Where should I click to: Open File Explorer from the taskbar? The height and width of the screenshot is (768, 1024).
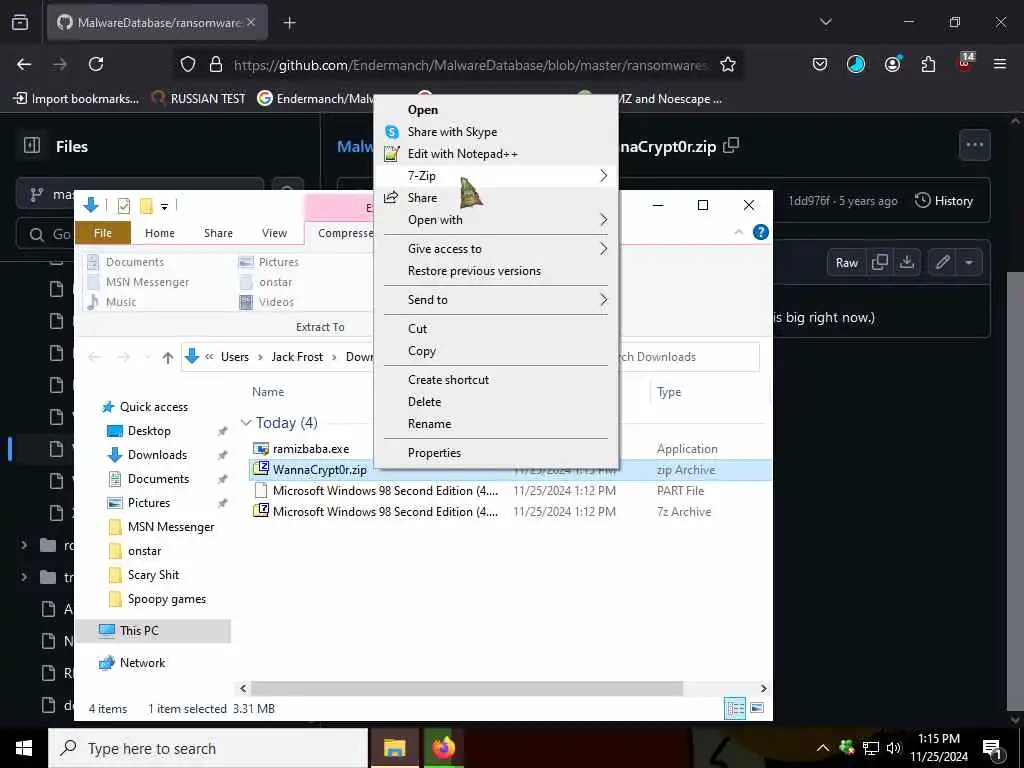point(394,748)
